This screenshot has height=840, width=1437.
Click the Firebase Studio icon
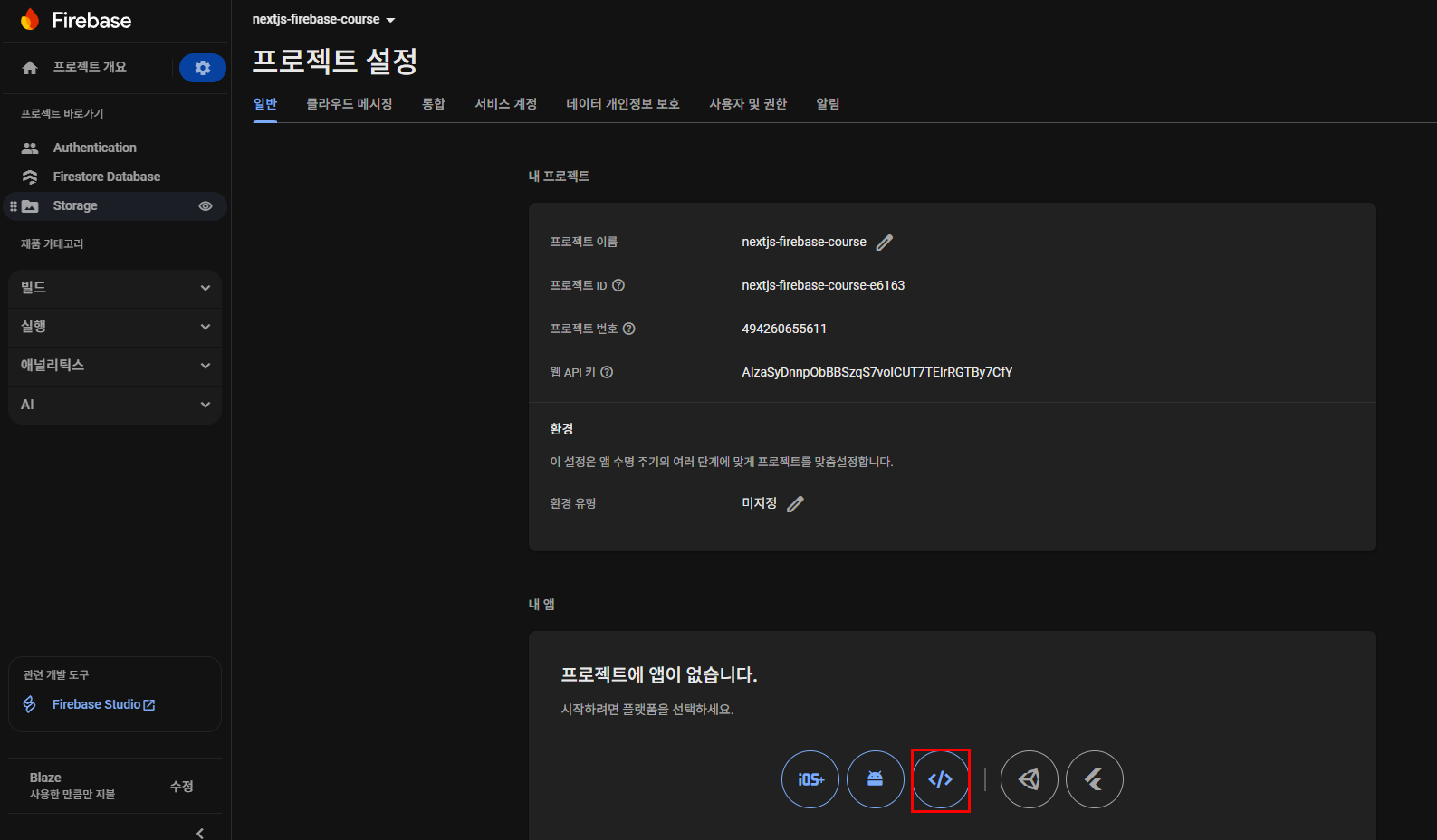tap(30, 704)
